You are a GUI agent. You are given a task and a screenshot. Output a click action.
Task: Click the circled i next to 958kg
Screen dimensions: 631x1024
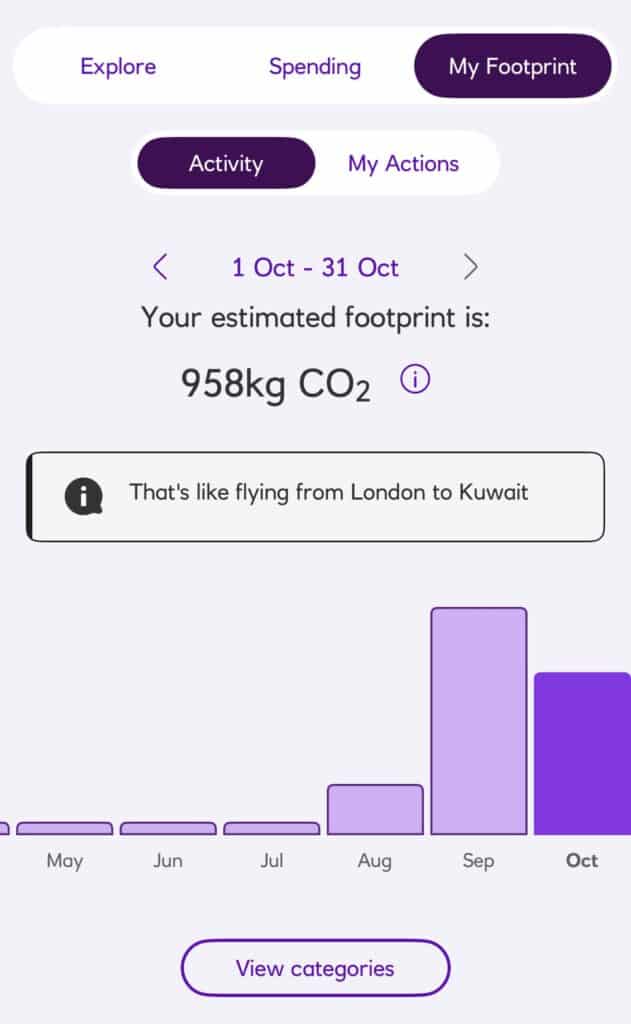[414, 379]
